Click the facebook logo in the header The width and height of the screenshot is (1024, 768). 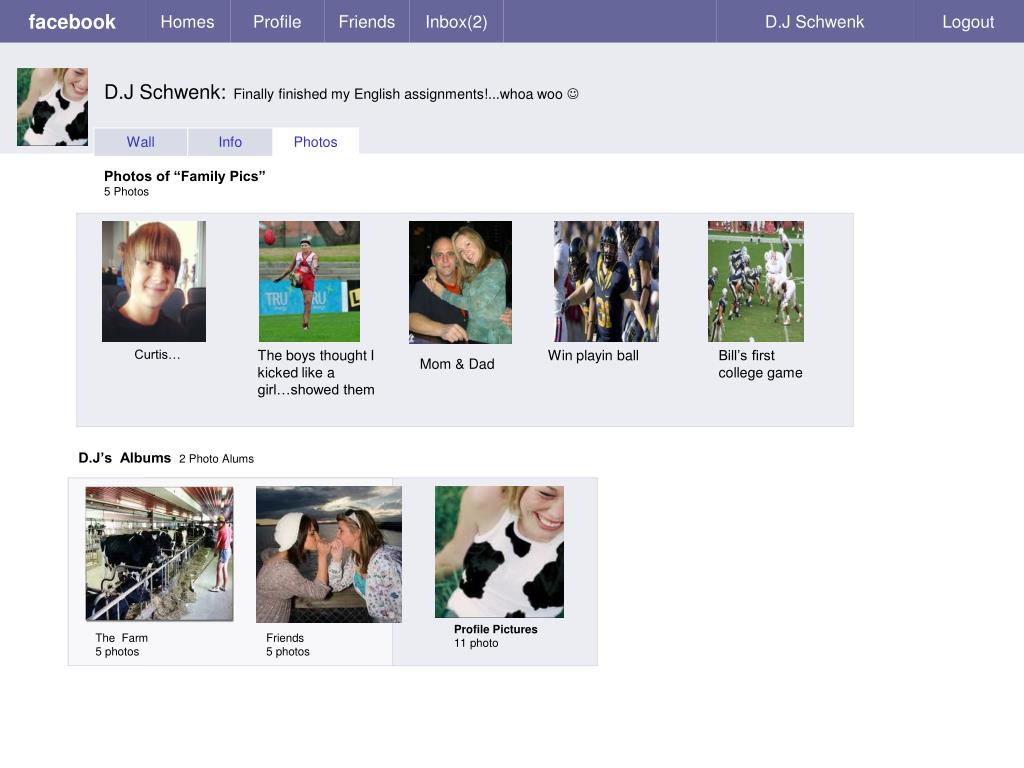coord(72,22)
